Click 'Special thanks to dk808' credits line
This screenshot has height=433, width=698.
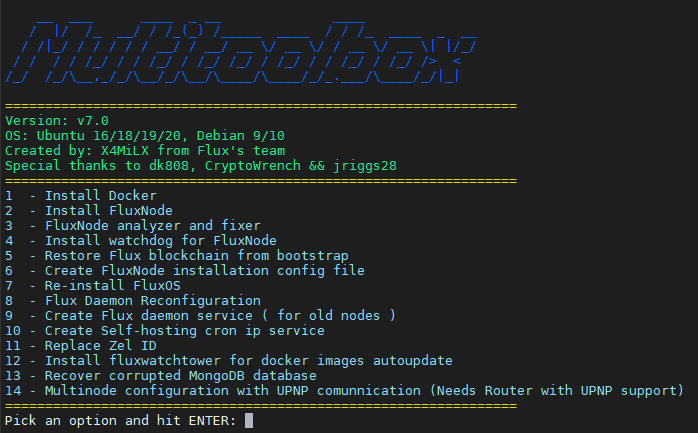[201, 166]
